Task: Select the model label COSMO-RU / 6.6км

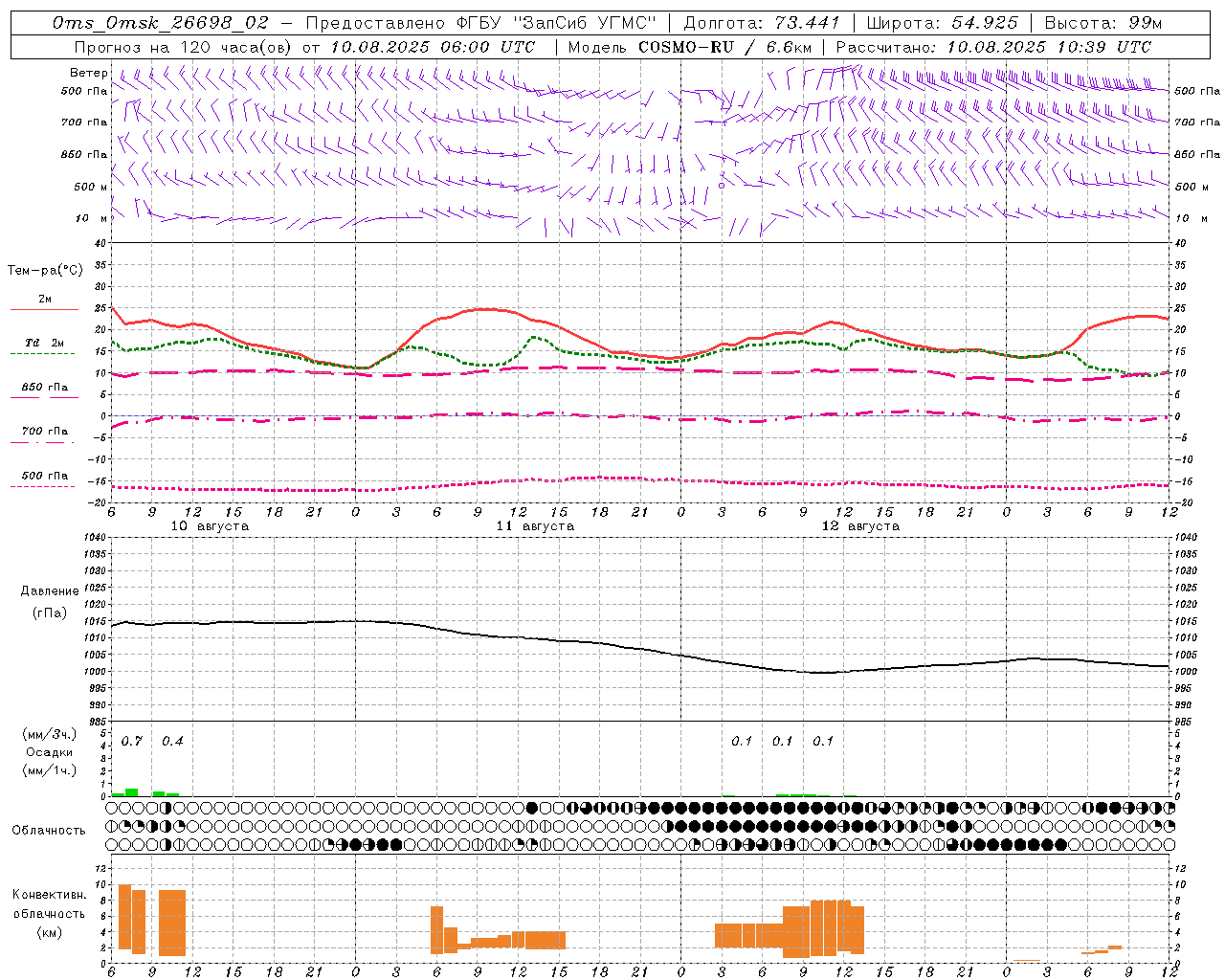Action: tap(725, 46)
